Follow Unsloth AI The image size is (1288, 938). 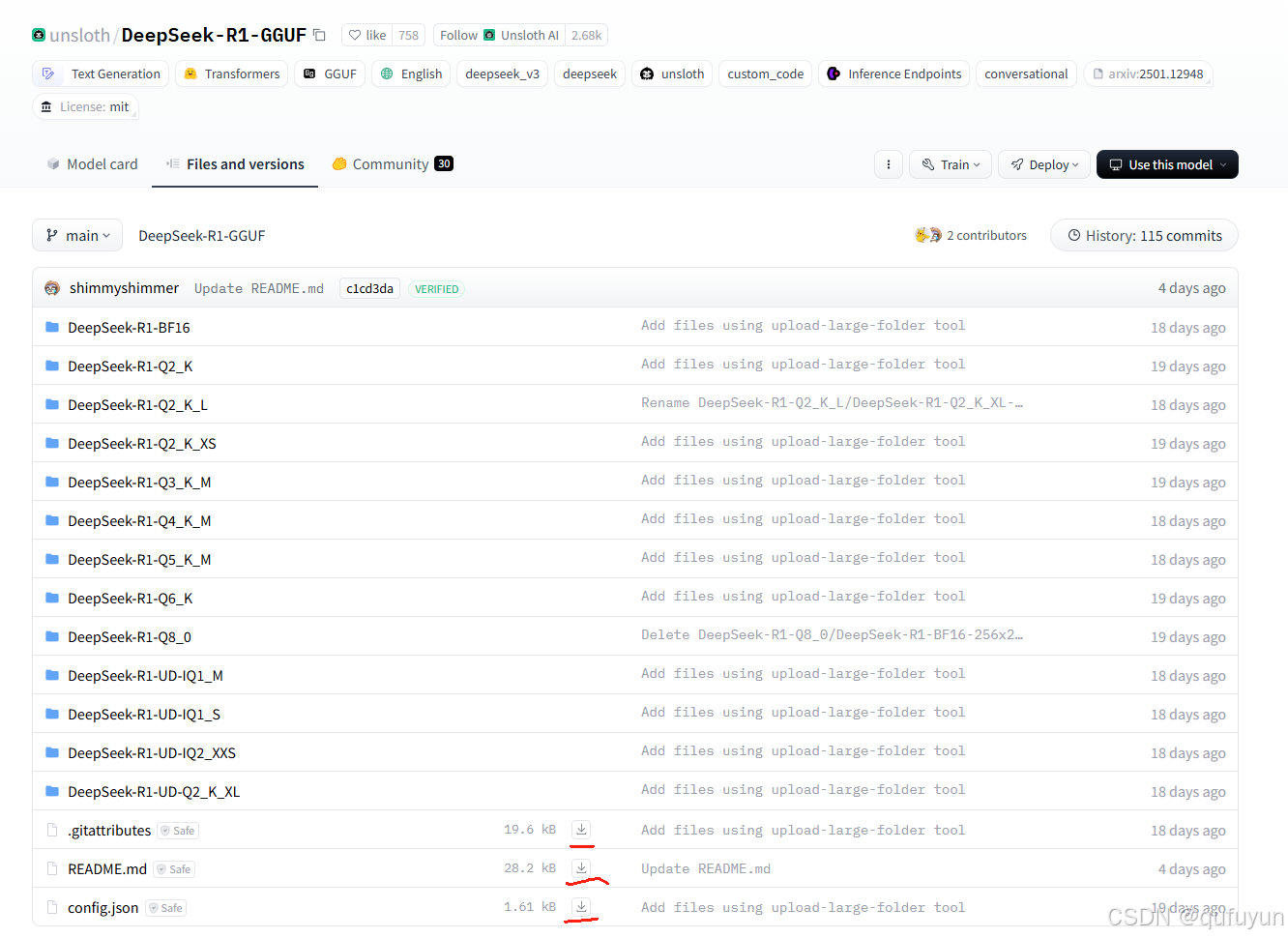(x=499, y=36)
